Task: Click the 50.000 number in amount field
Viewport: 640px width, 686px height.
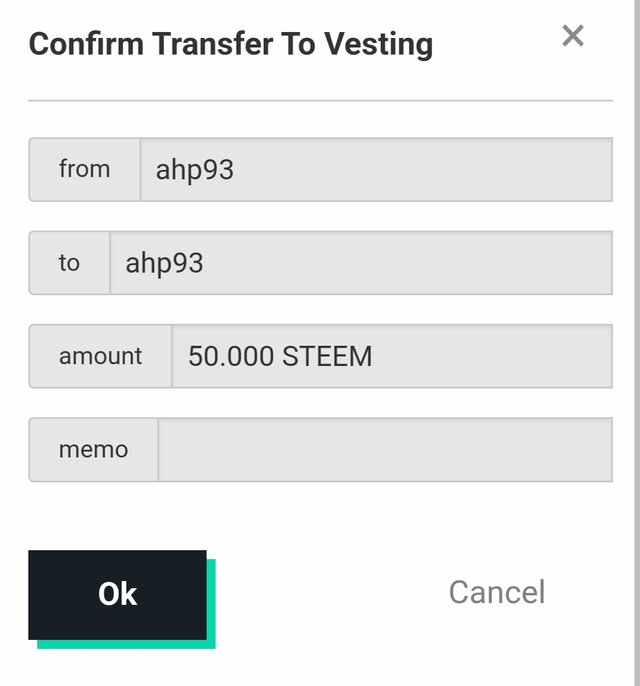Action: click(x=231, y=356)
